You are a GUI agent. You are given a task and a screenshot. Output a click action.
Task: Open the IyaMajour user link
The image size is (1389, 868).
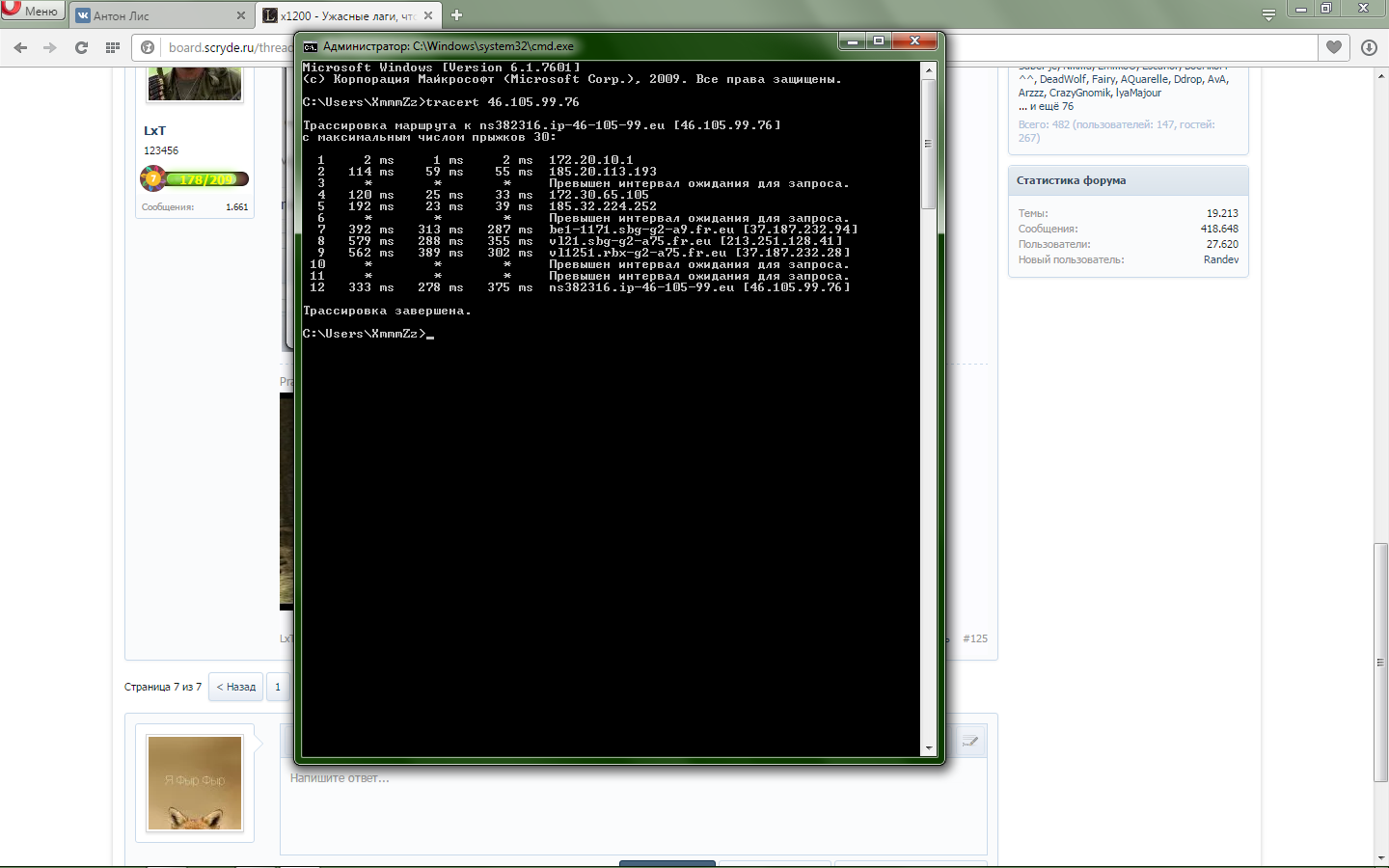click(1138, 93)
